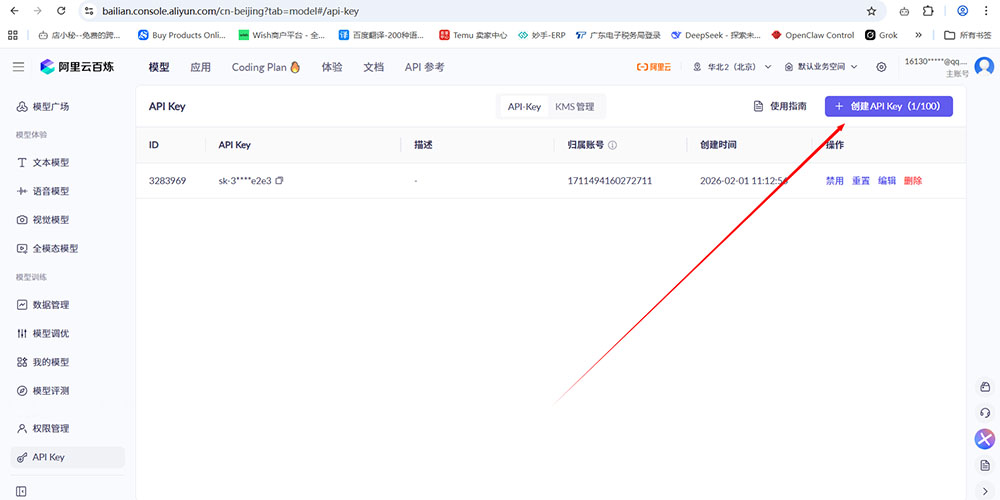Open 模型调优 in the sidebar

(x=43, y=334)
